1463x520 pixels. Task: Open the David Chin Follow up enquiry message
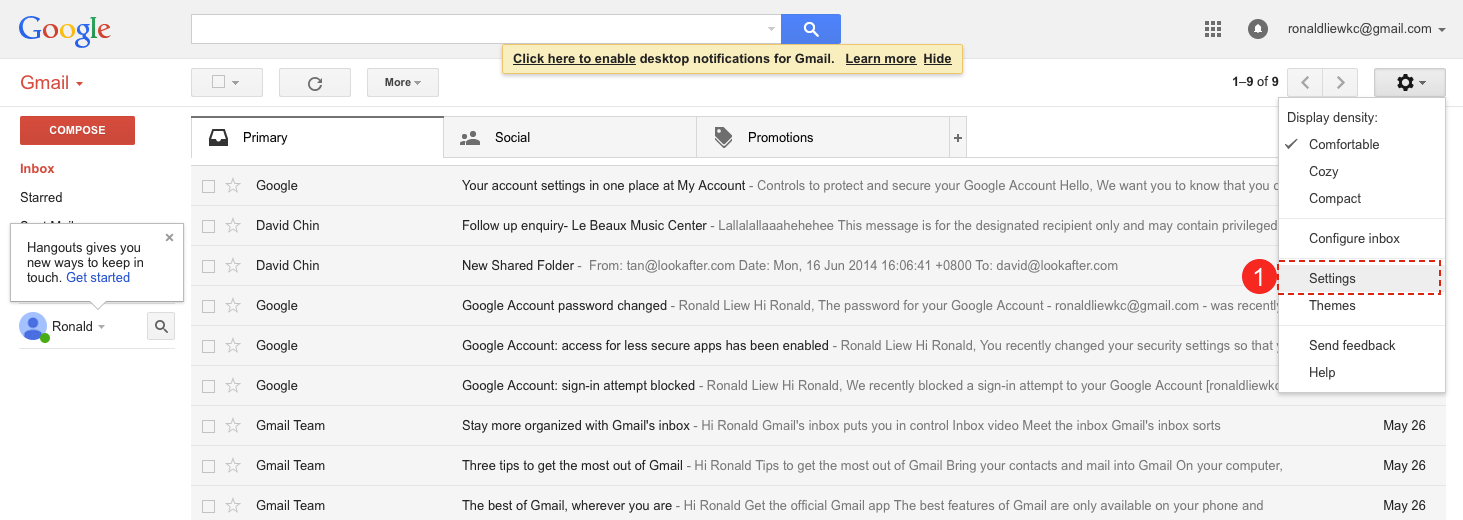[x=734, y=226]
